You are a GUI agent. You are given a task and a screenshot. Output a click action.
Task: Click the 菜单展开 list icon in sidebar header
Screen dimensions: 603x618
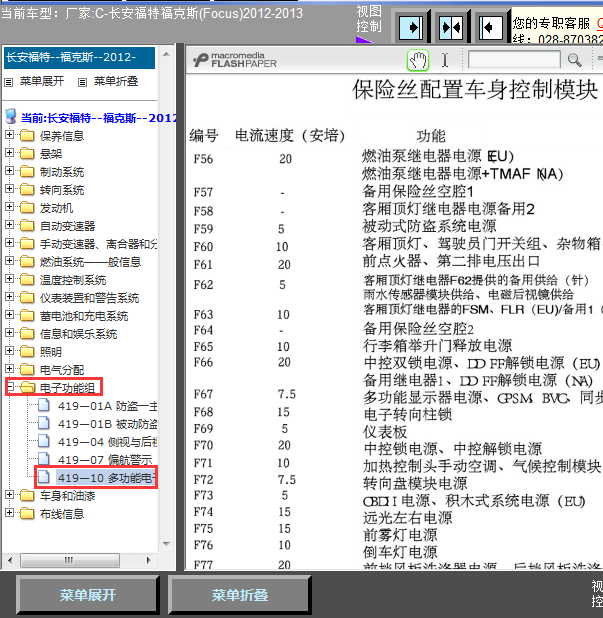tap(9, 82)
